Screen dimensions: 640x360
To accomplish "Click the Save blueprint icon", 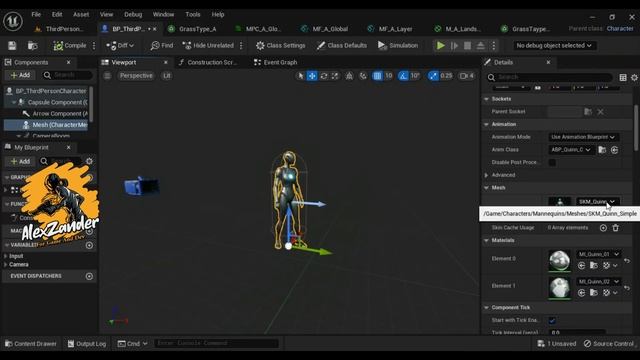I will tap(12, 45).
